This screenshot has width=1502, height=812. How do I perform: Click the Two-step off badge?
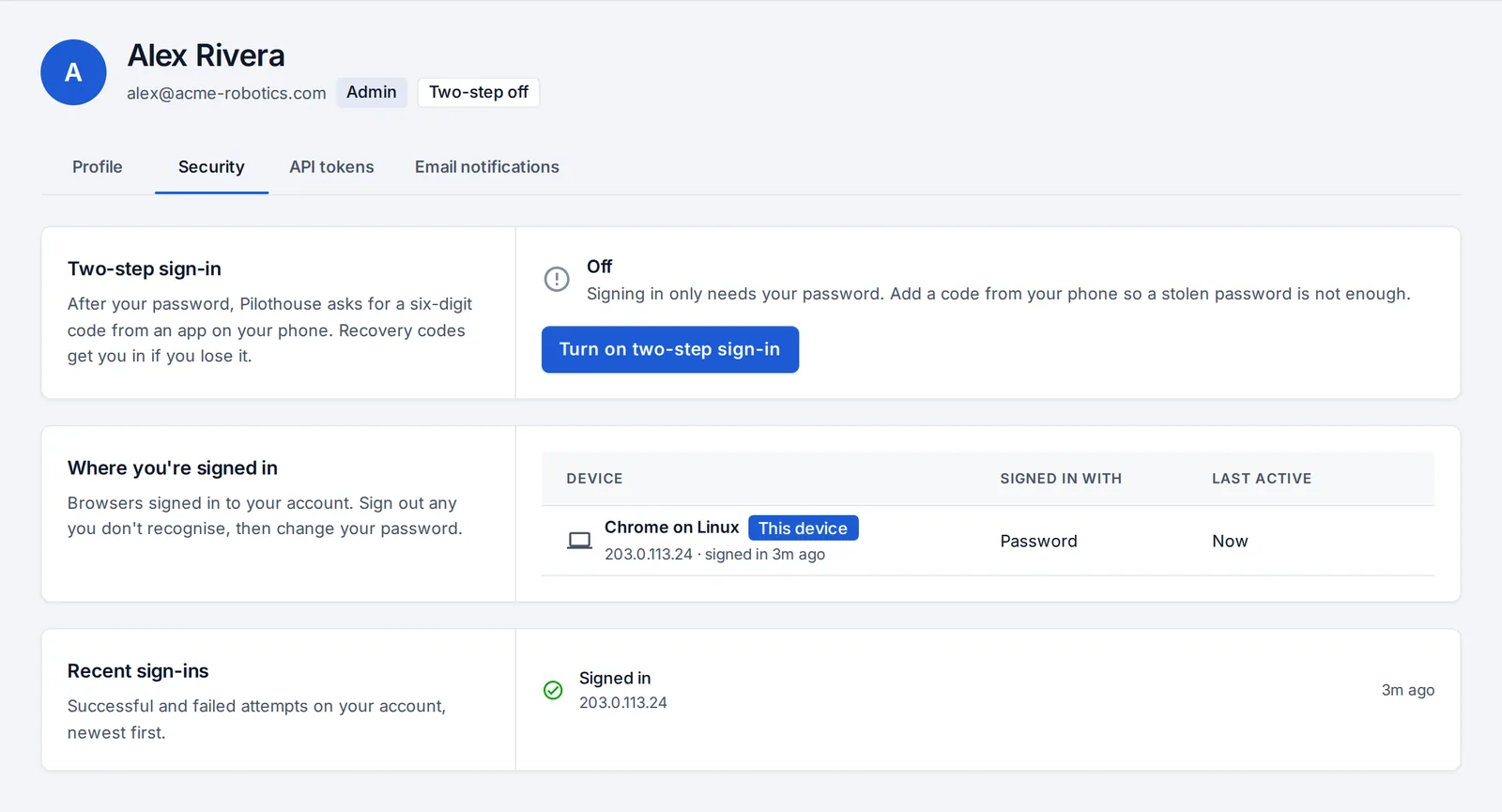(x=479, y=92)
